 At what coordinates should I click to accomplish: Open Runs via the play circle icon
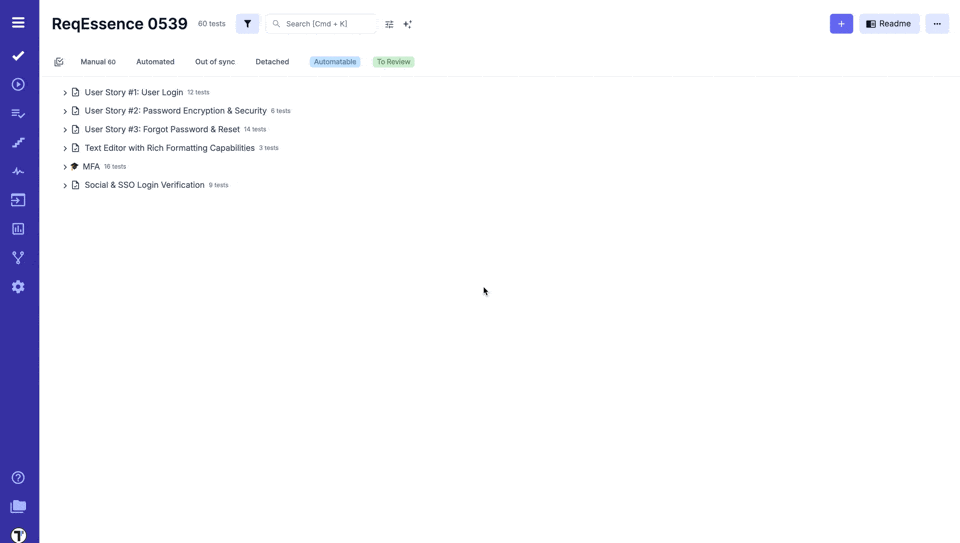pos(18,85)
